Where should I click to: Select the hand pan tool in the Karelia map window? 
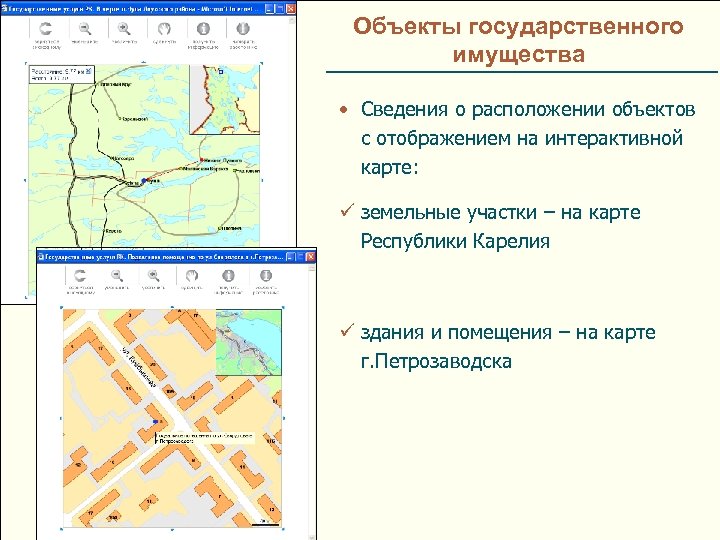(x=164, y=29)
